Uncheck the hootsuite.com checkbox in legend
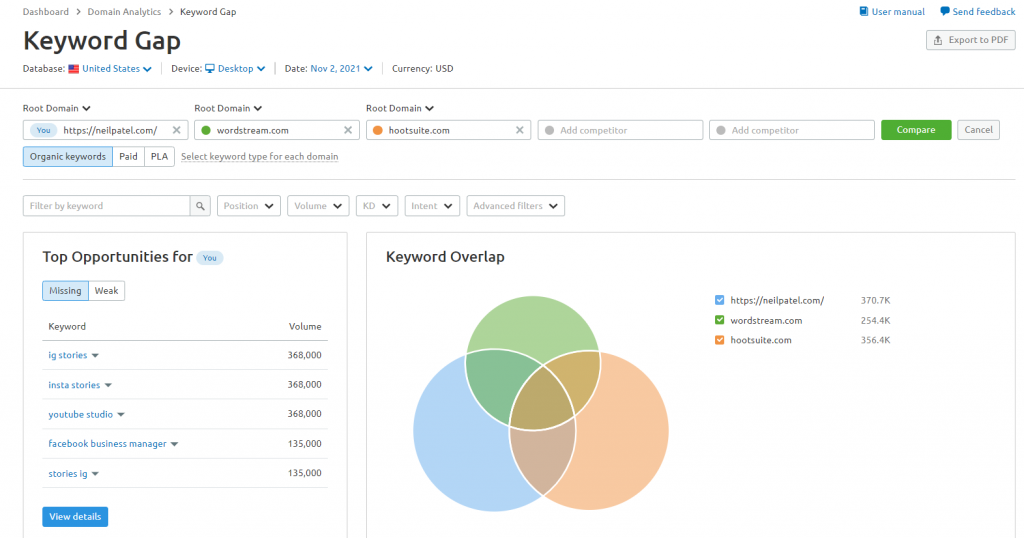 pos(720,340)
